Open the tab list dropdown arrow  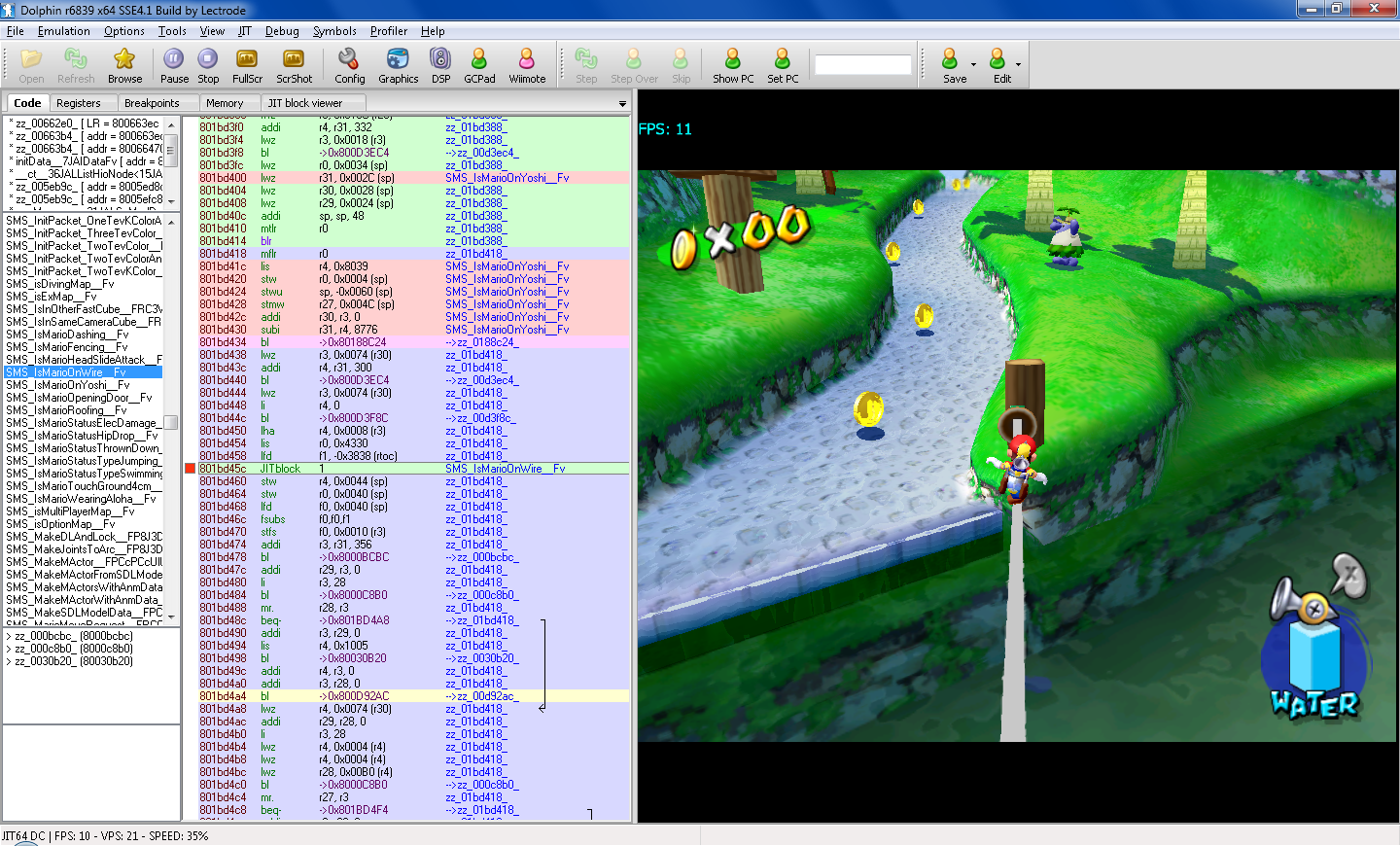click(x=622, y=104)
